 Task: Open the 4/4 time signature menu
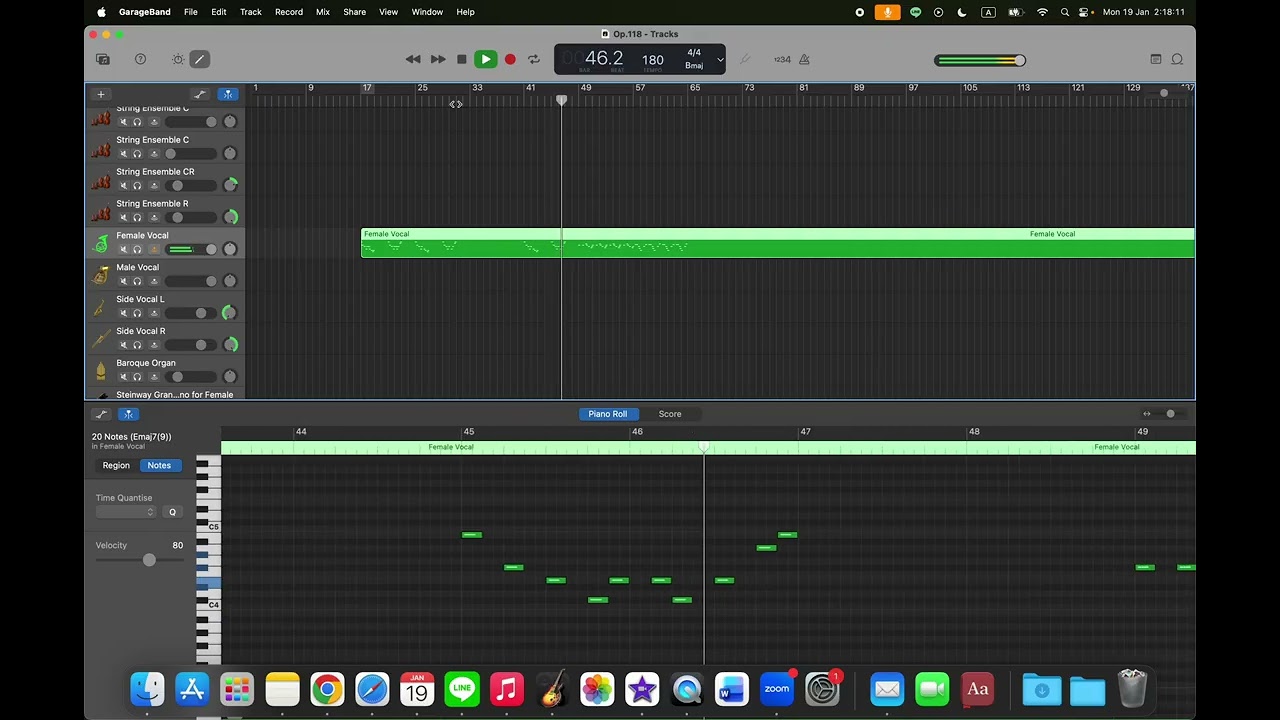click(694, 53)
